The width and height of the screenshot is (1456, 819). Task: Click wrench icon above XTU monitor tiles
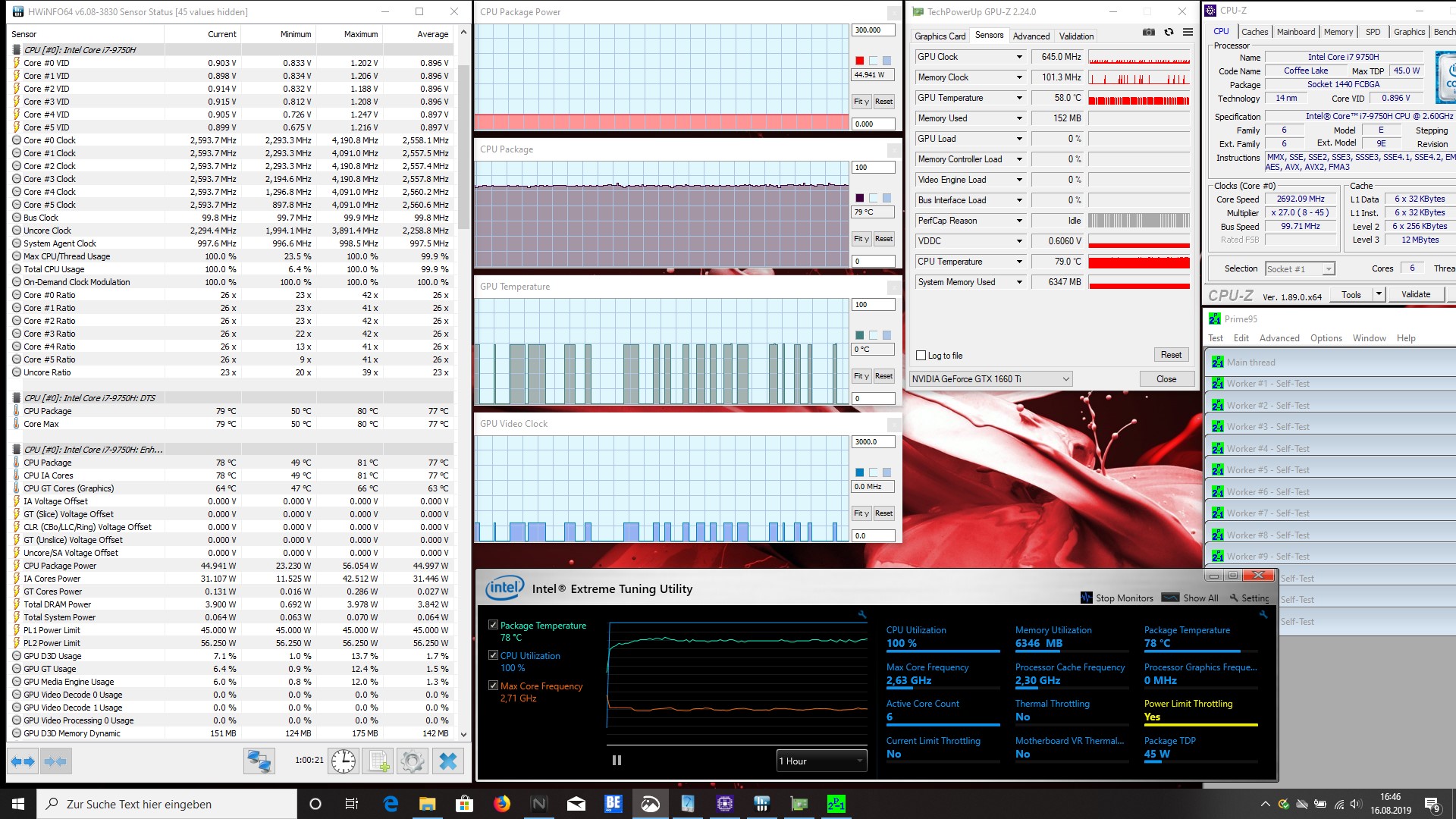click(x=1263, y=614)
